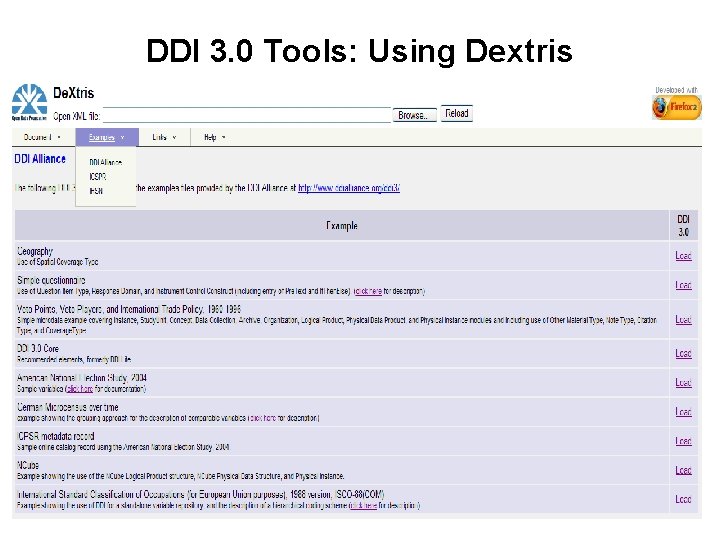Open the Help menu
Screen dimensions: 720x540
tap(215, 137)
